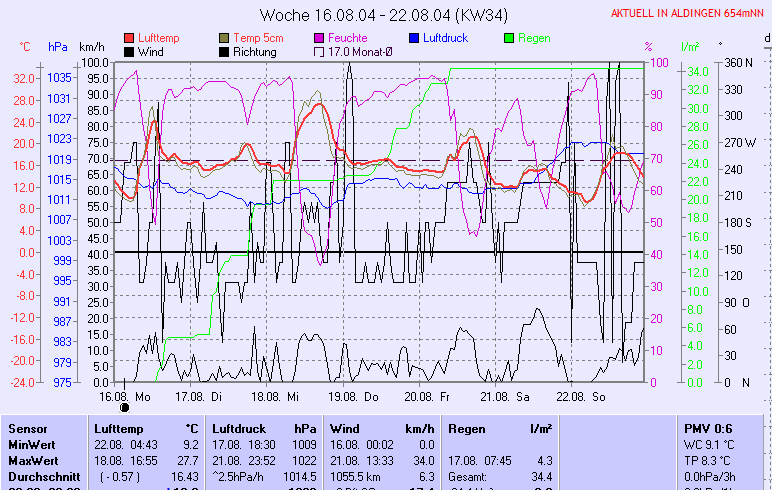This screenshot has width=772, height=490.
Task: Click the moon phase icon below 16.08.
Action: pyautogui.click(x=124, y=407)
